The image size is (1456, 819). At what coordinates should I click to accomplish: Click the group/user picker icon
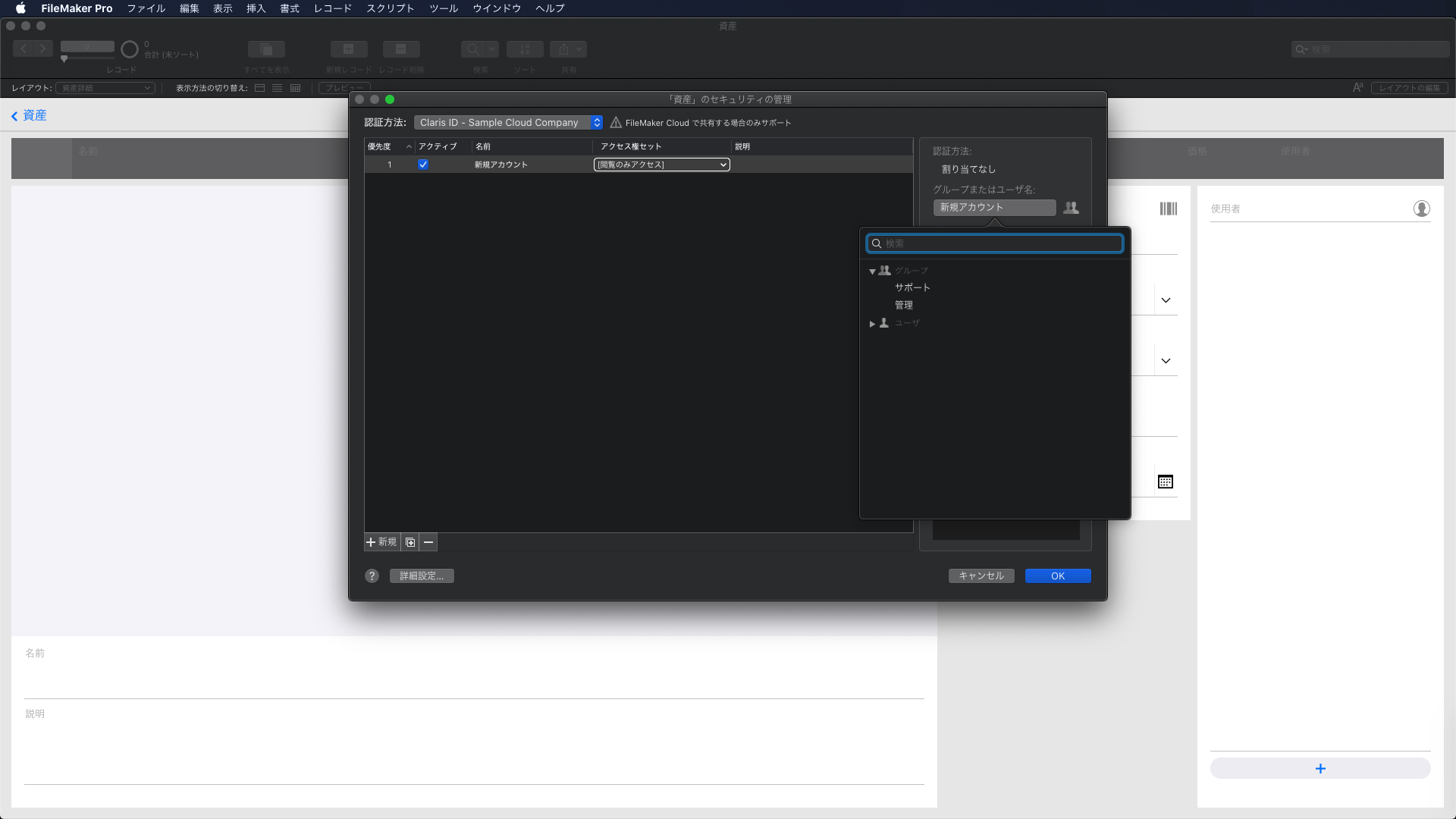click(x=1071, y=208)
